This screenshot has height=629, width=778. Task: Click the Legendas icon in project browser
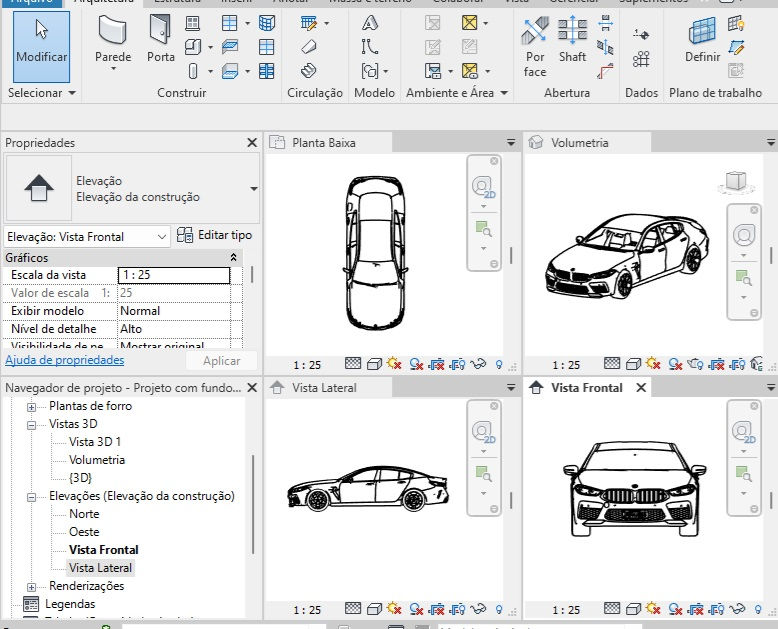(31, 604)
